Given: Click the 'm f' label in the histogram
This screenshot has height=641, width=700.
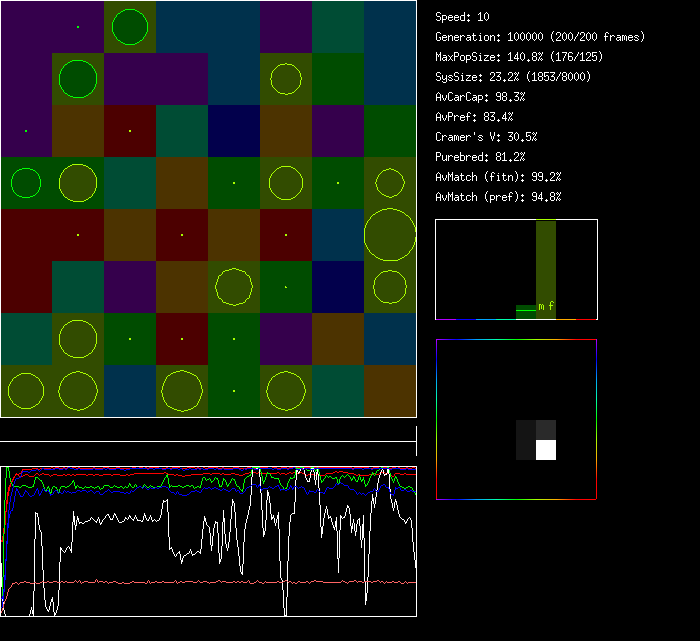Looking at the screenshot, I should pyautogui.click(x=546, y=306).
